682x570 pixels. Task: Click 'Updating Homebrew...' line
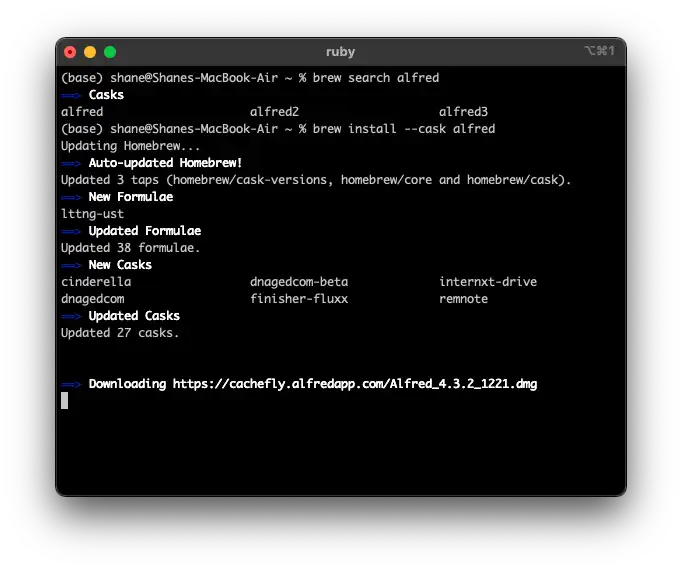[130, 146]
